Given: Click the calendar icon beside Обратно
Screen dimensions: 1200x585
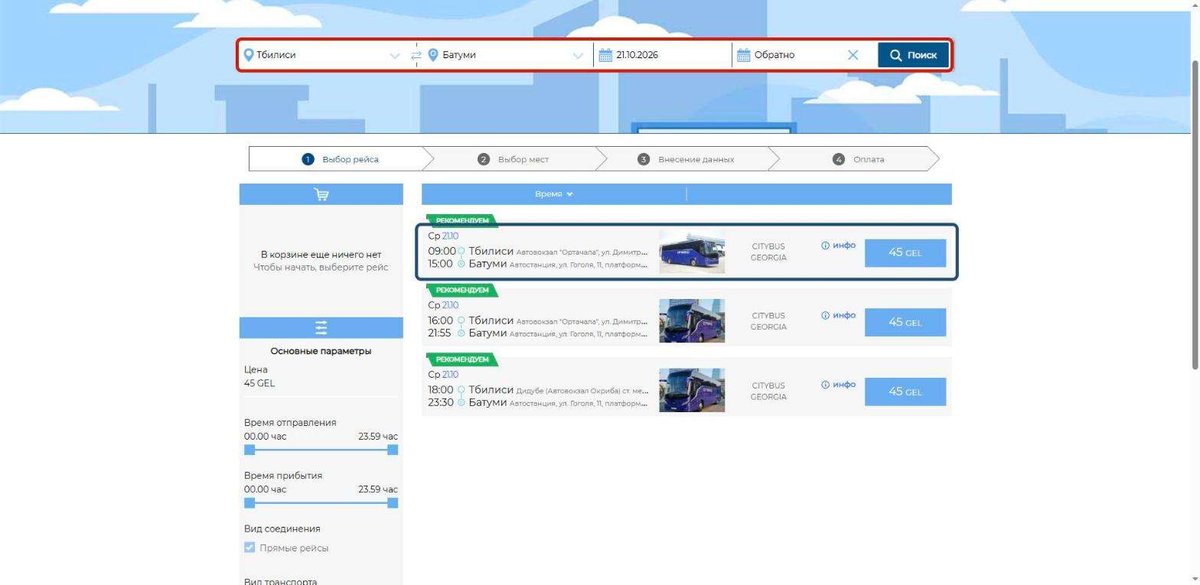Looking at the screenshot, I should coord(743,55).
